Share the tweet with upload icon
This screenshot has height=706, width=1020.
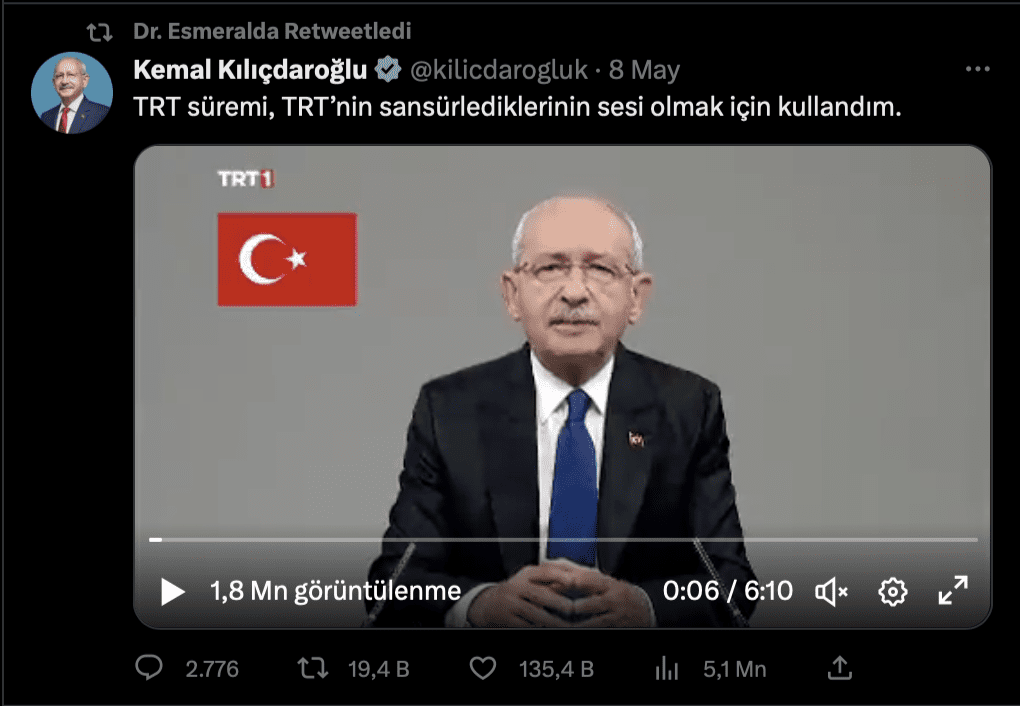840,668
